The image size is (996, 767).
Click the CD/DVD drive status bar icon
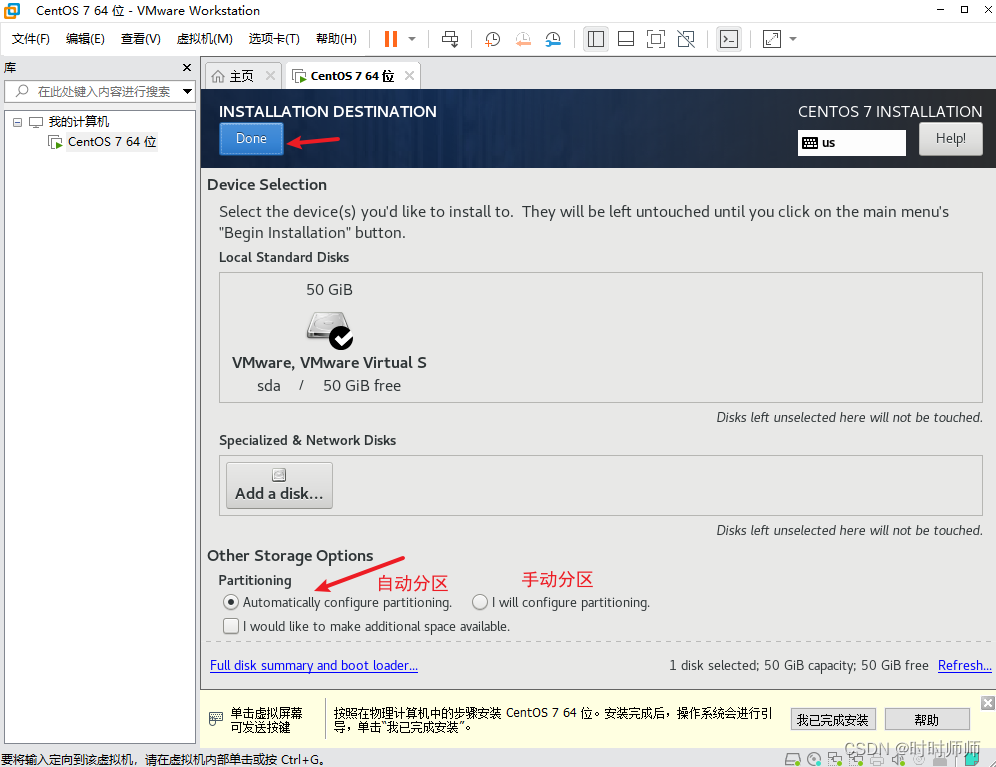(814, 759)
